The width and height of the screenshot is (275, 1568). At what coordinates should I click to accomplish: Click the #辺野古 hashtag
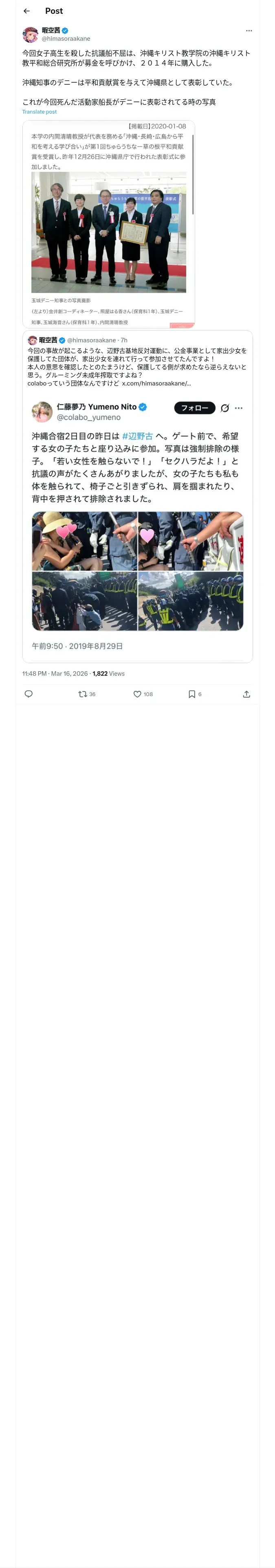point(137,436)
